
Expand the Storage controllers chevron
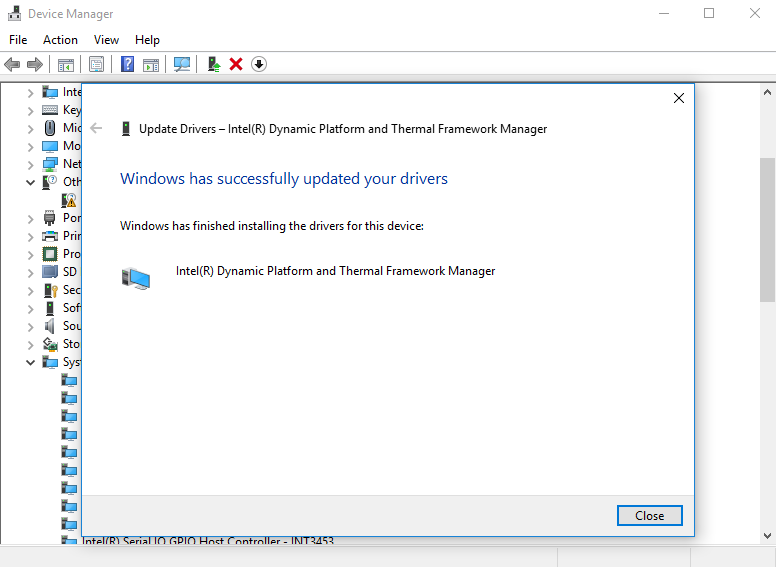(x=31, y=345)
